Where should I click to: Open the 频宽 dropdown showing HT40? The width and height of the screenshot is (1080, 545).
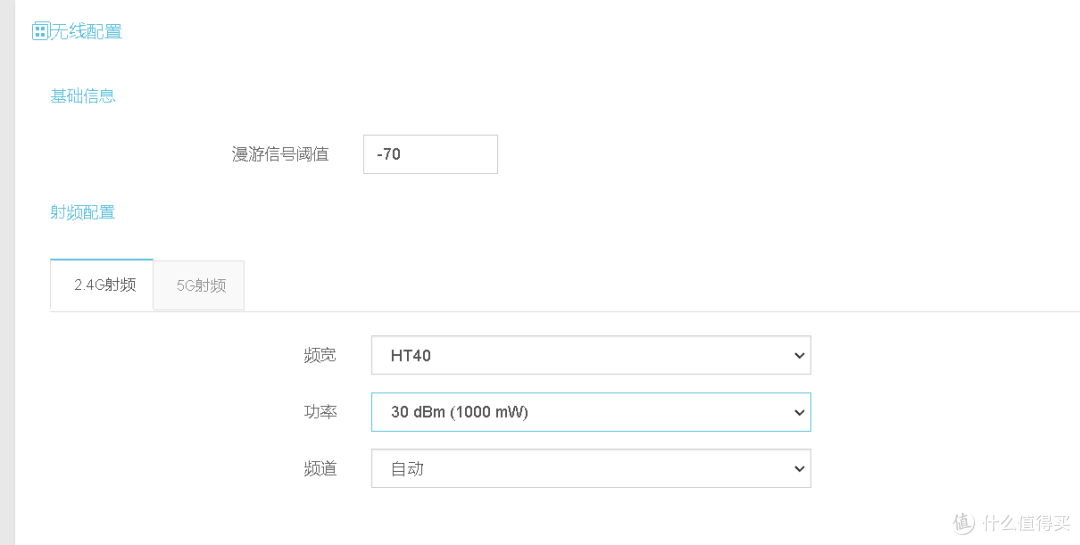591,356
